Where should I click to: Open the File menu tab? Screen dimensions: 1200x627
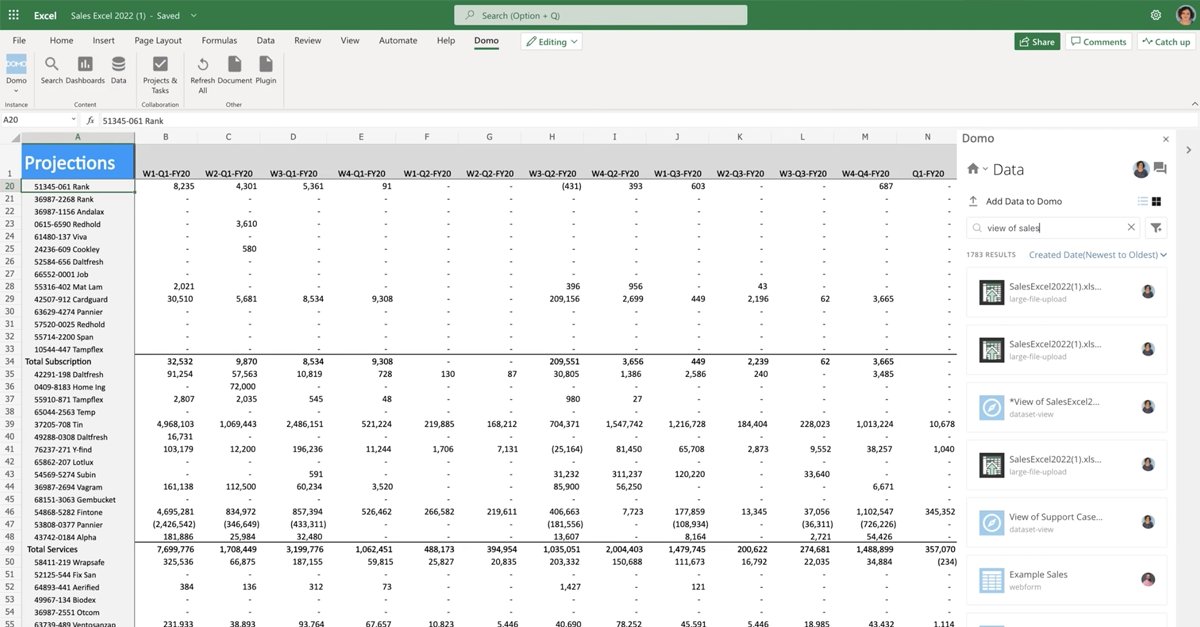coord(18,41)
